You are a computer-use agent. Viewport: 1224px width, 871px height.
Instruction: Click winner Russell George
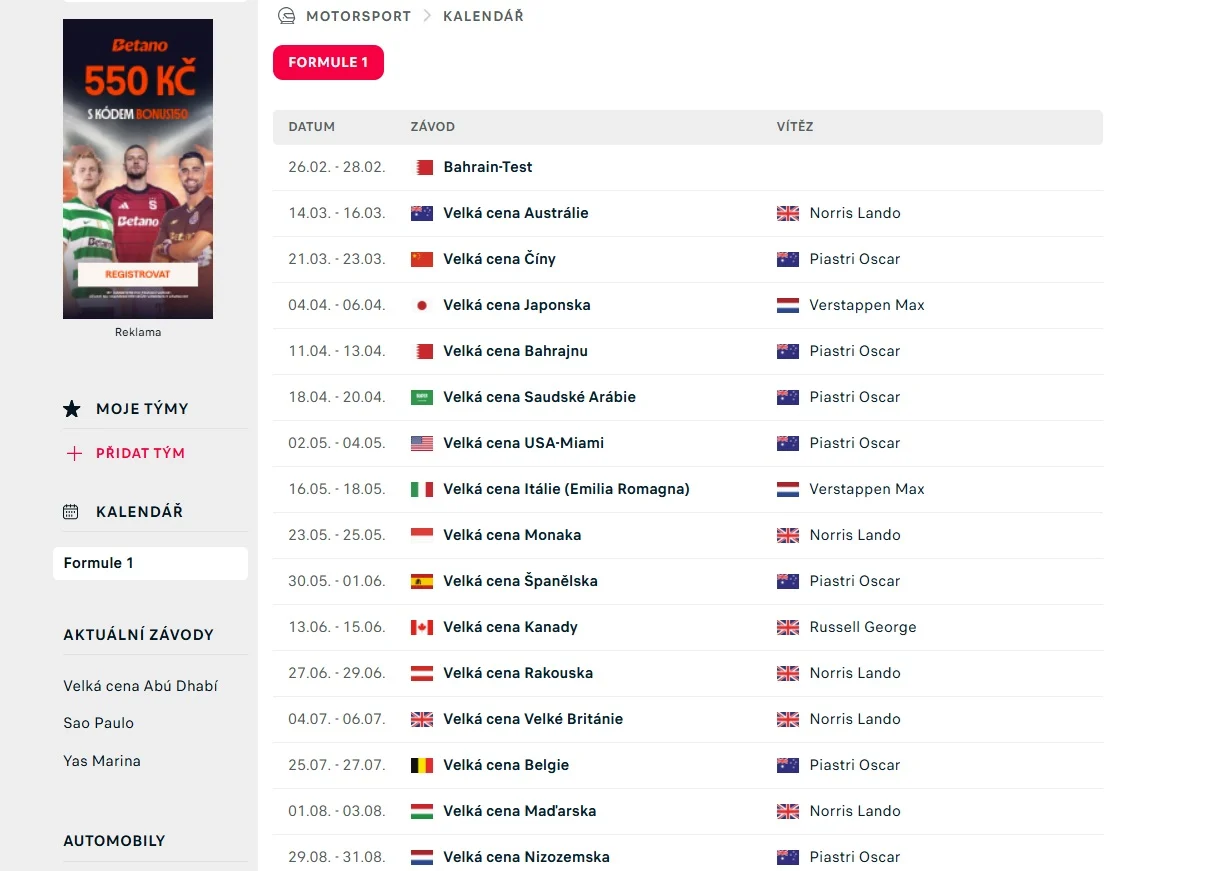pyautogui.click(x=862, y=627)
